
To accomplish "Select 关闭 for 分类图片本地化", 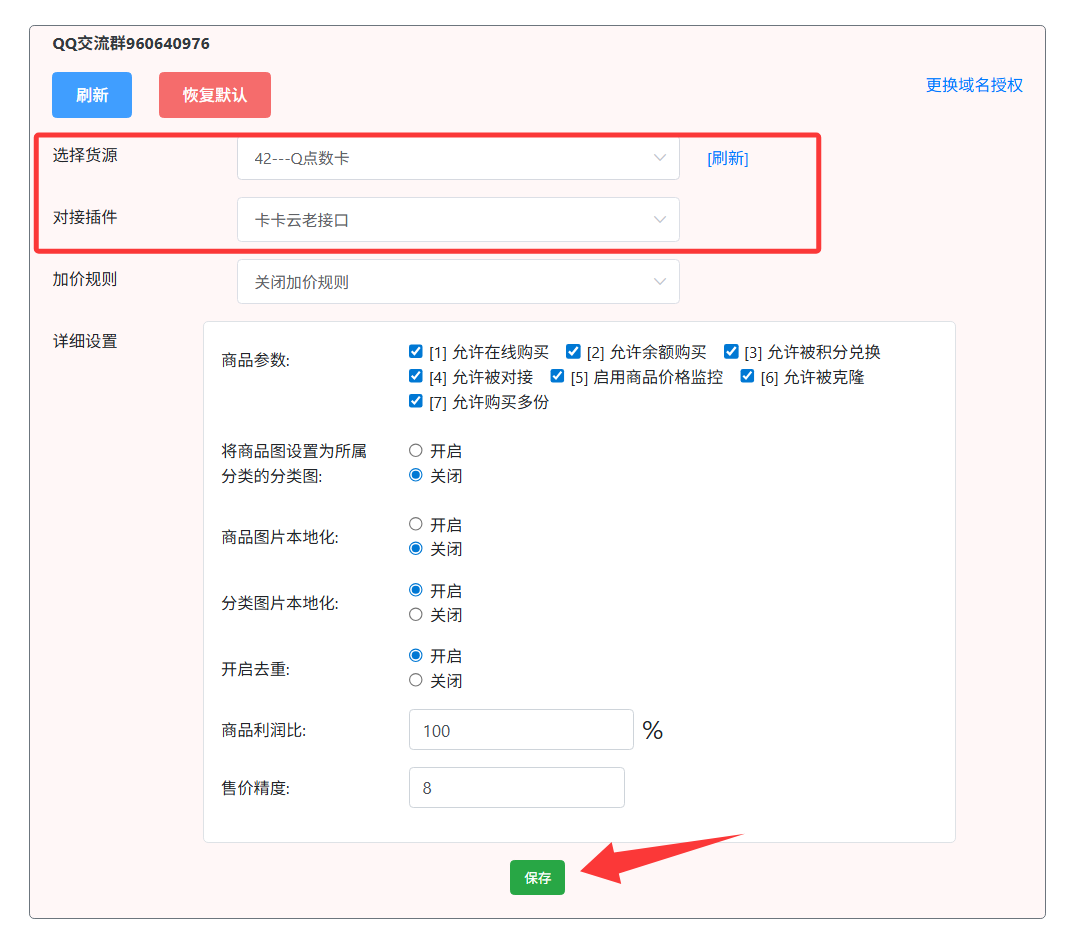I will pos(416,615).
